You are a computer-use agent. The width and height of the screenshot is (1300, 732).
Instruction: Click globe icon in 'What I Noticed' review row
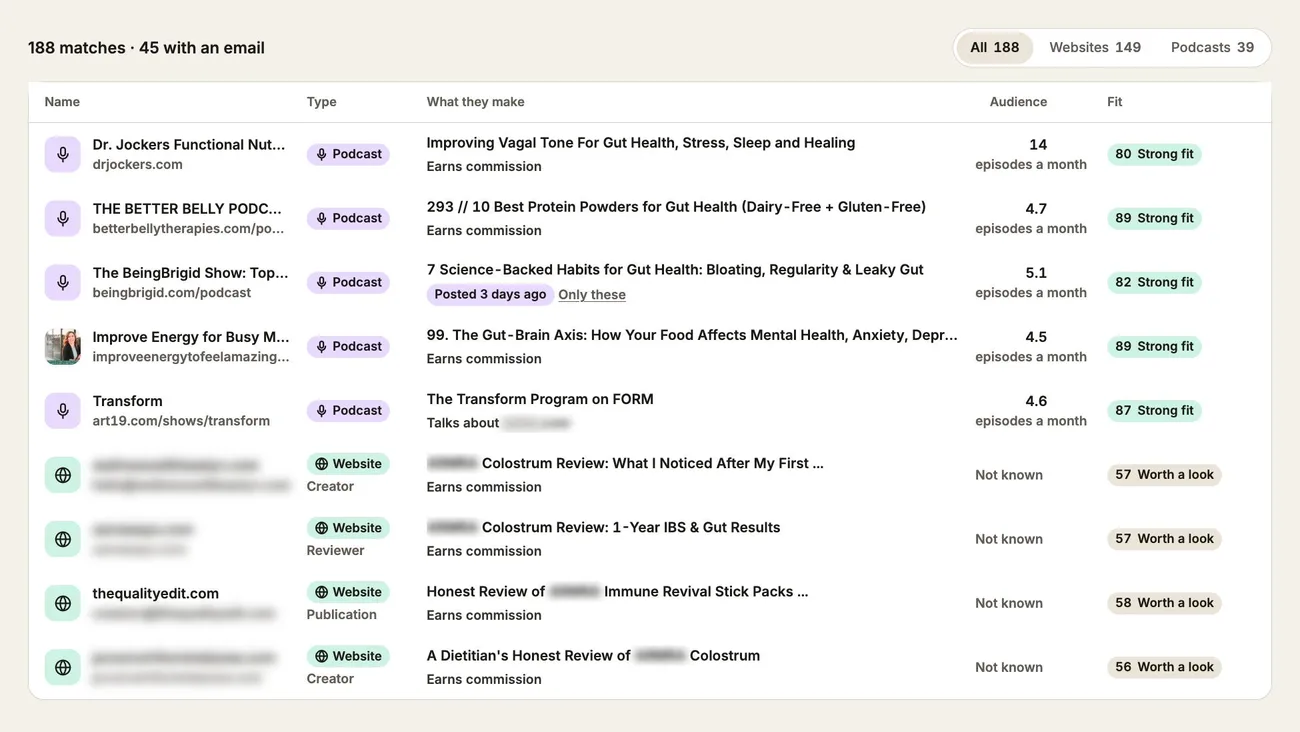coord(63,475)
